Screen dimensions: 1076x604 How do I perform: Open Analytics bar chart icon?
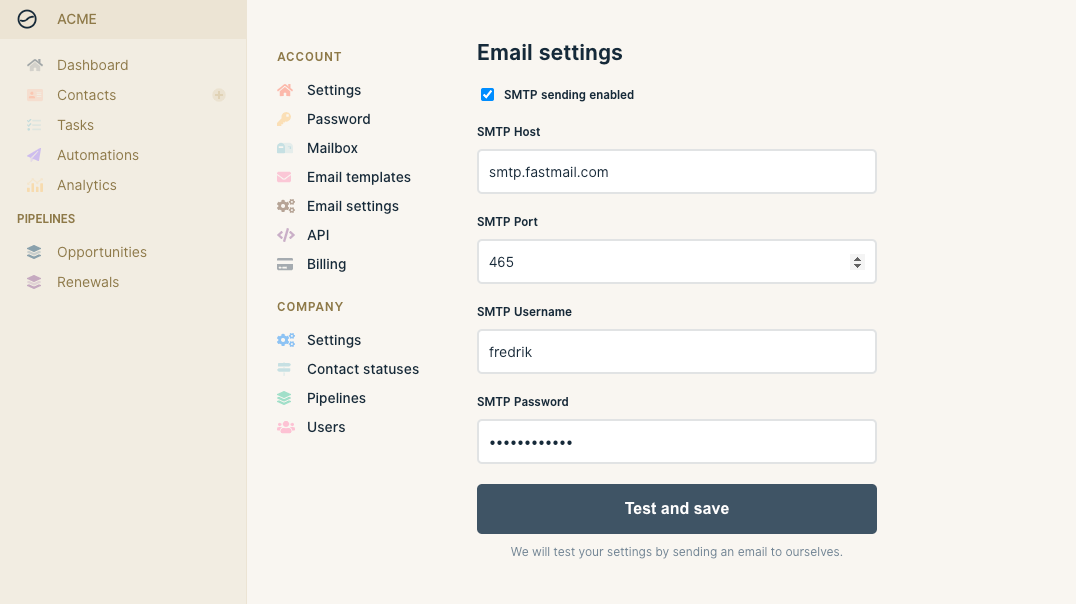coord(35,185)
